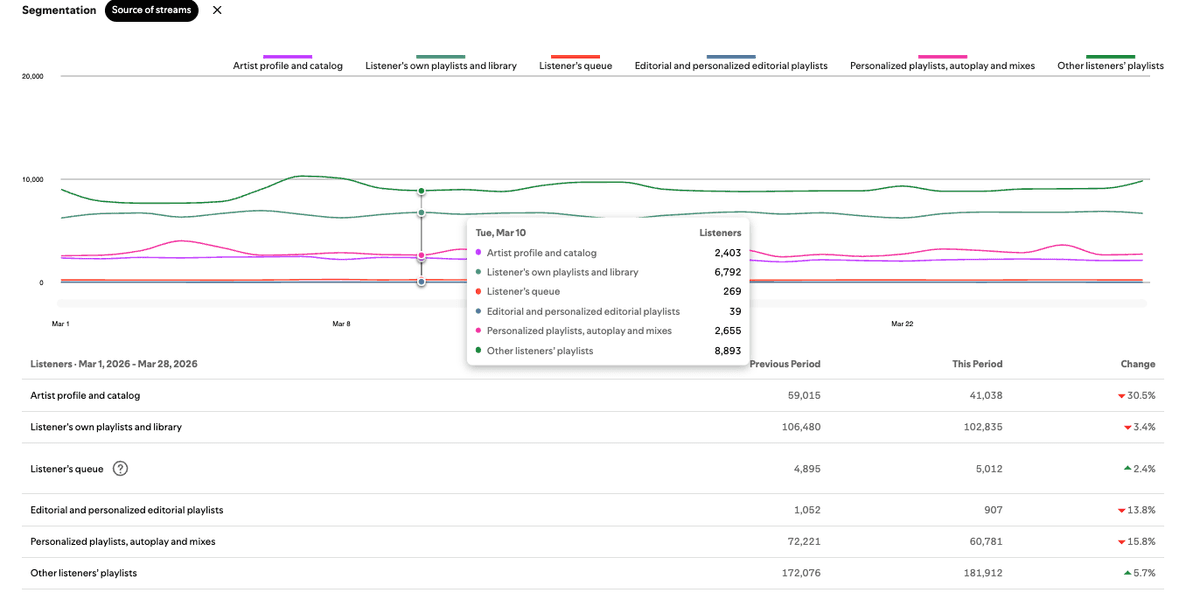Screen dimensions: 1200x613
Task: Click the Mar 22 axis label
Action: (x=902, y=324)
